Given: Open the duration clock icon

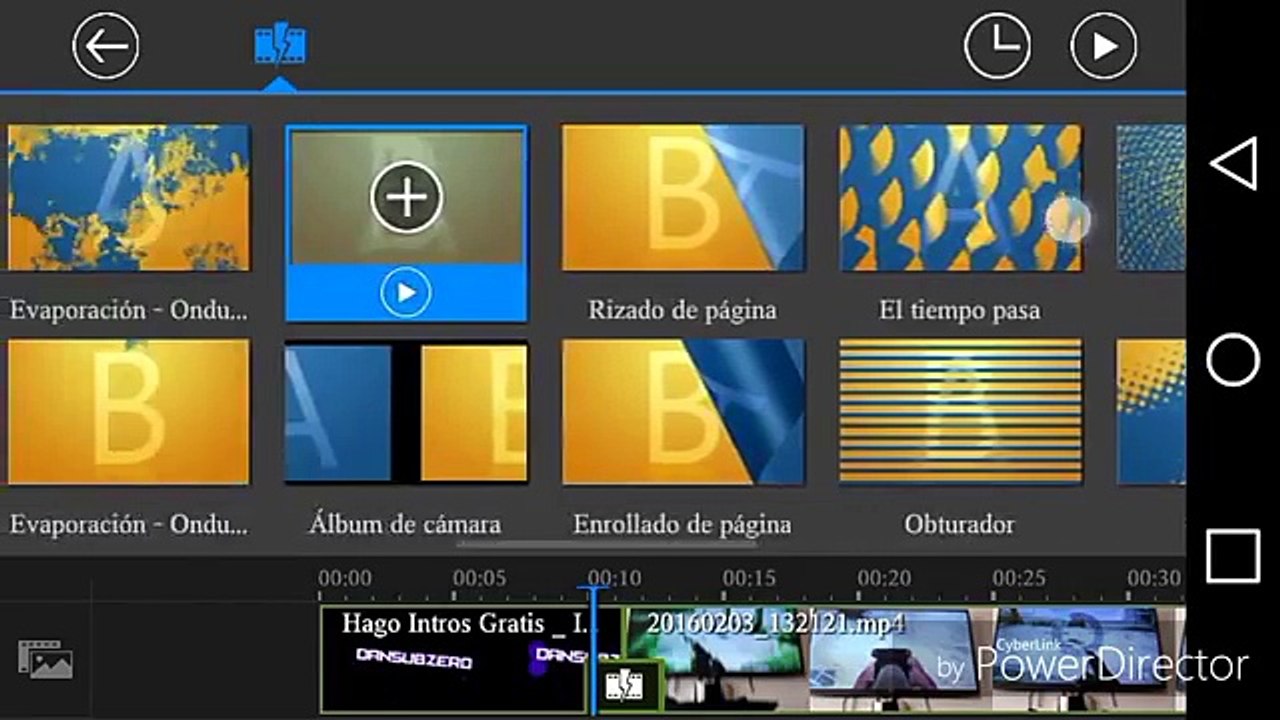Looking at the screenshot, I should tap(997, 46).
